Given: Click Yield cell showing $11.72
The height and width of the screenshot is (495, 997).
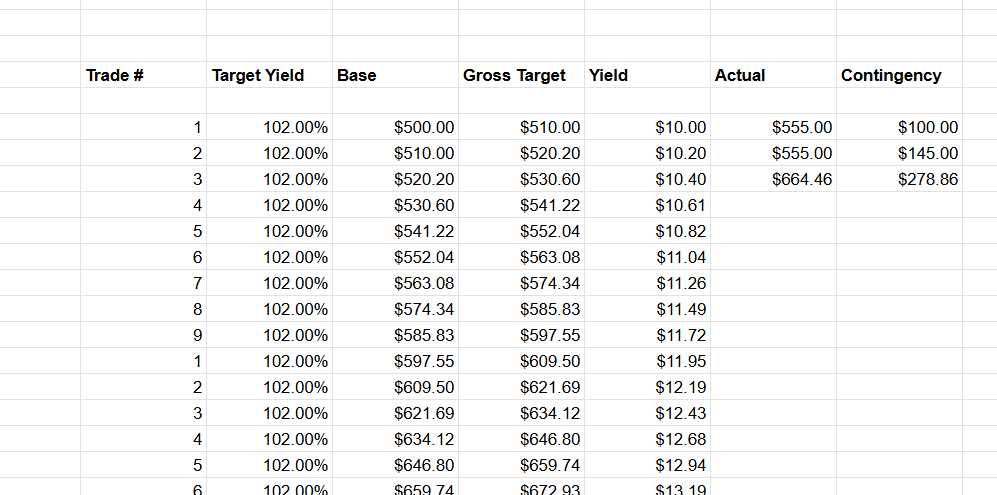Looking at the screenshot, I should (x=647, y=335).
